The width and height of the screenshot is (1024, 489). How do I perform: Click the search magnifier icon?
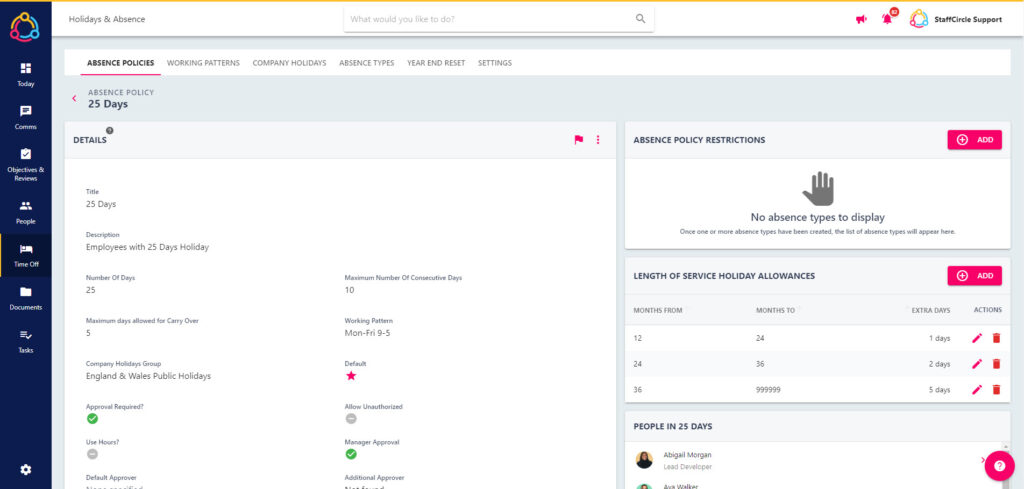(641, 19)
